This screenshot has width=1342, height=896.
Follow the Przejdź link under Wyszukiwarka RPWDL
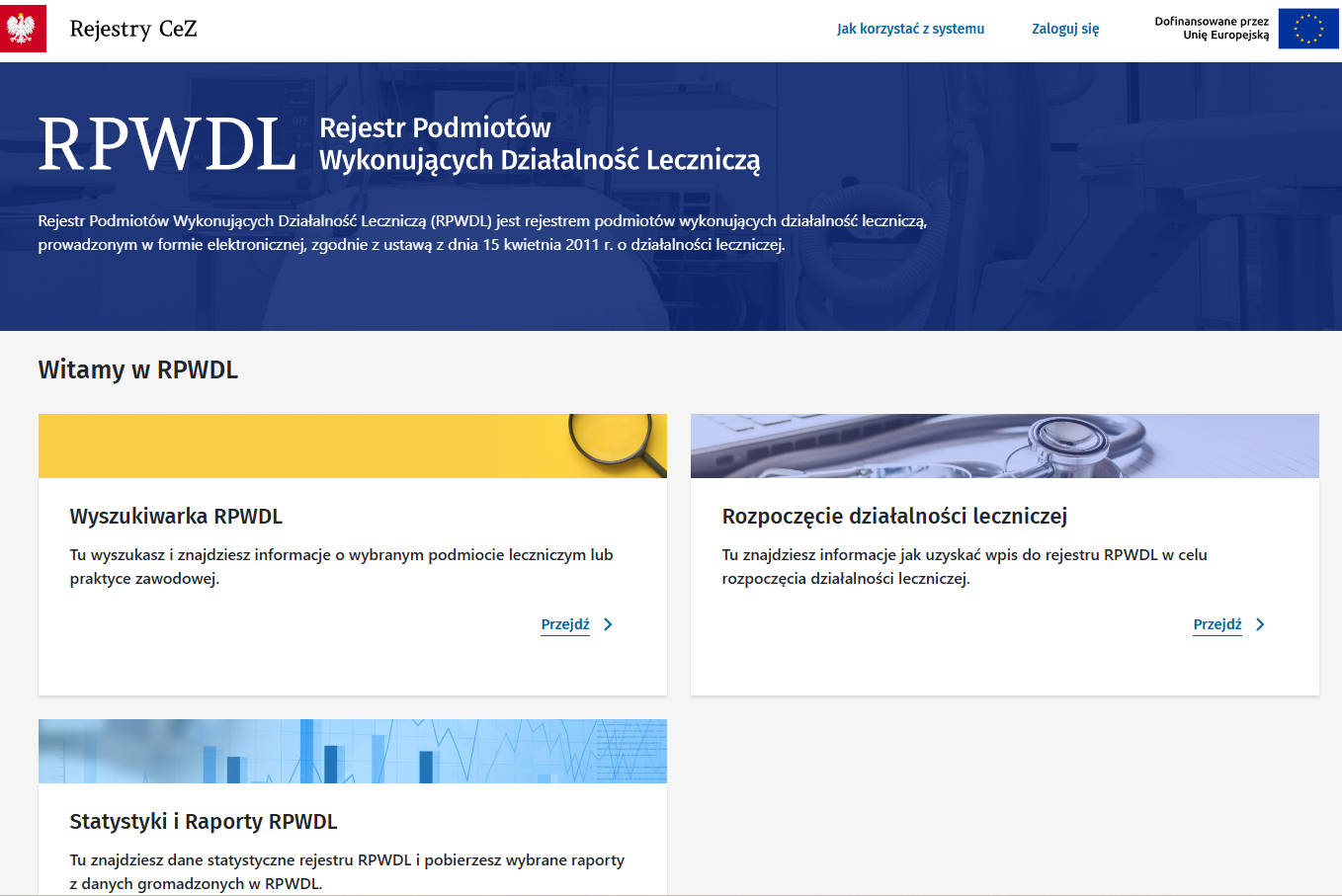tap(565, 624)
